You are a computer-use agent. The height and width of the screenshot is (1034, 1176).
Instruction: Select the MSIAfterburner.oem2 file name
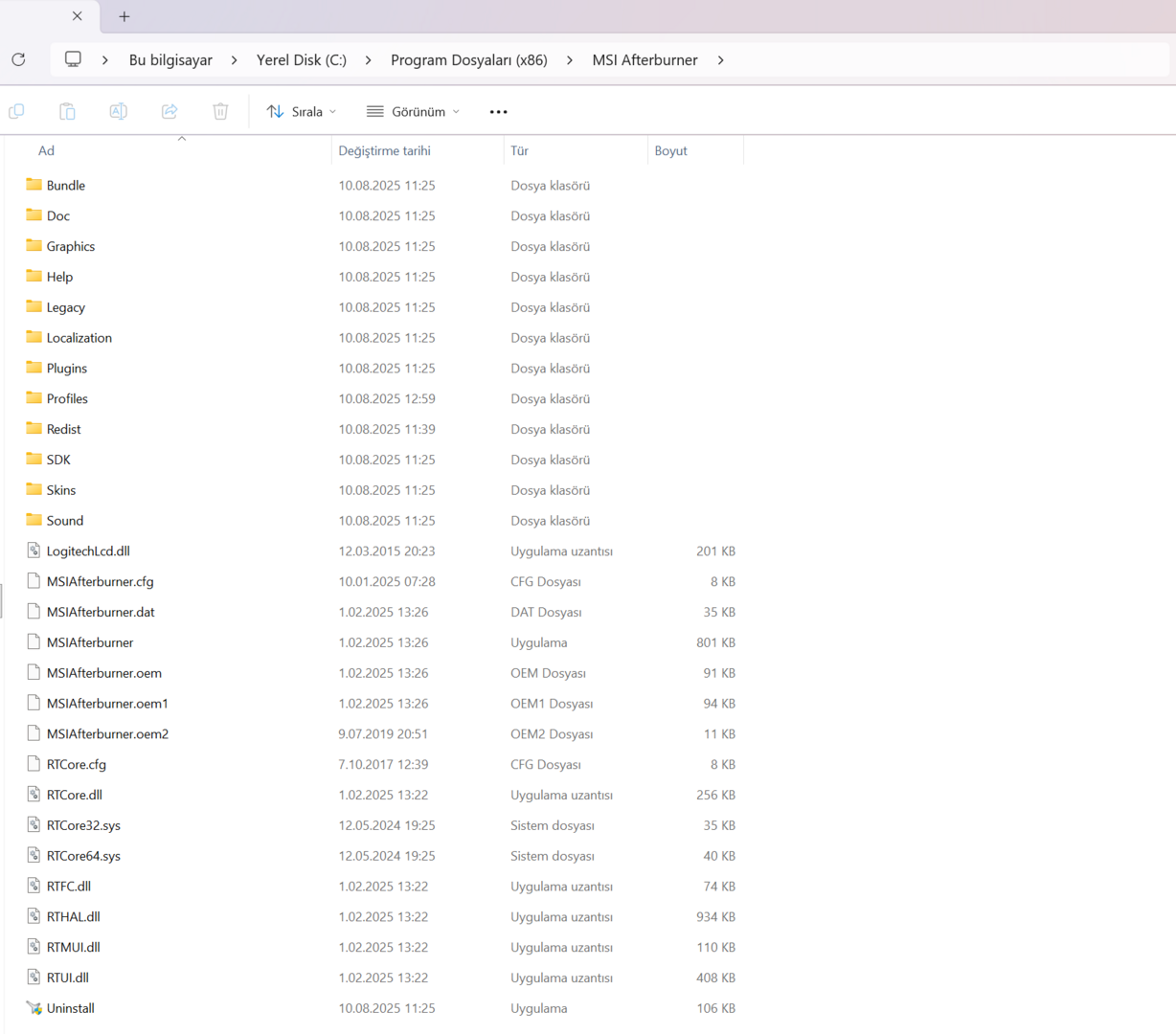pos(107,733)
